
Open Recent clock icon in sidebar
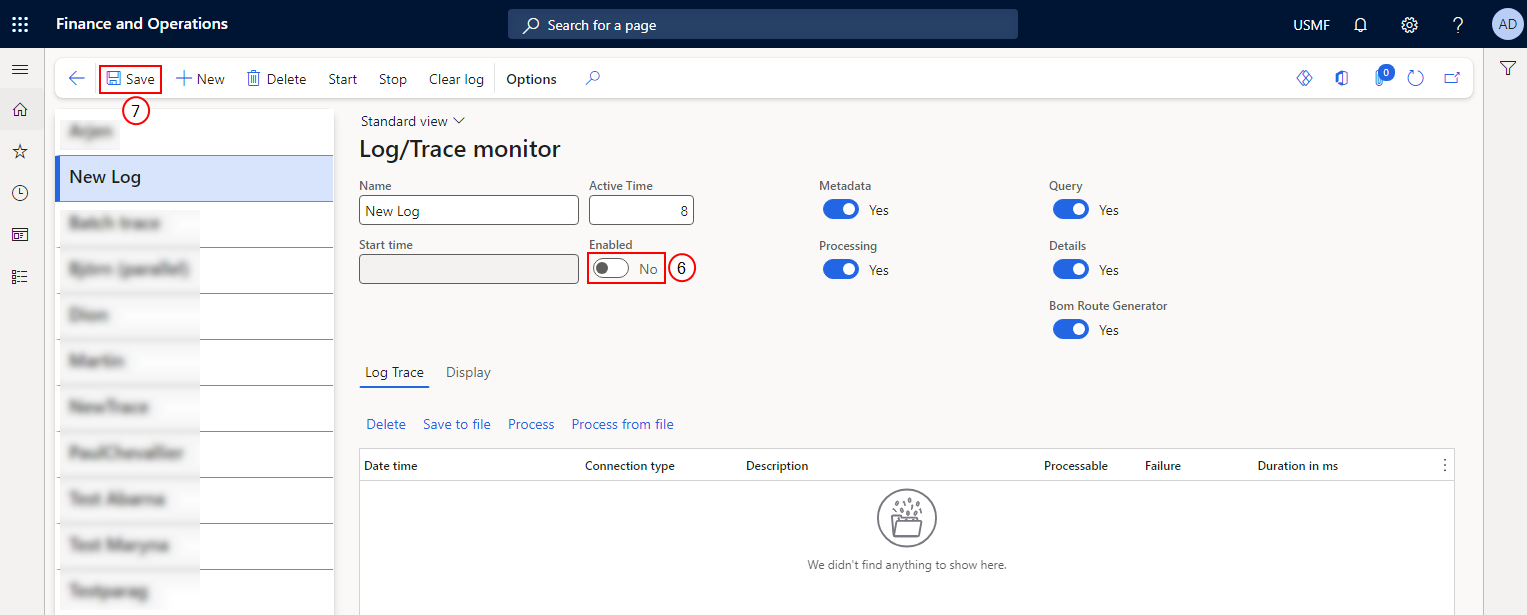pos(20,193)
